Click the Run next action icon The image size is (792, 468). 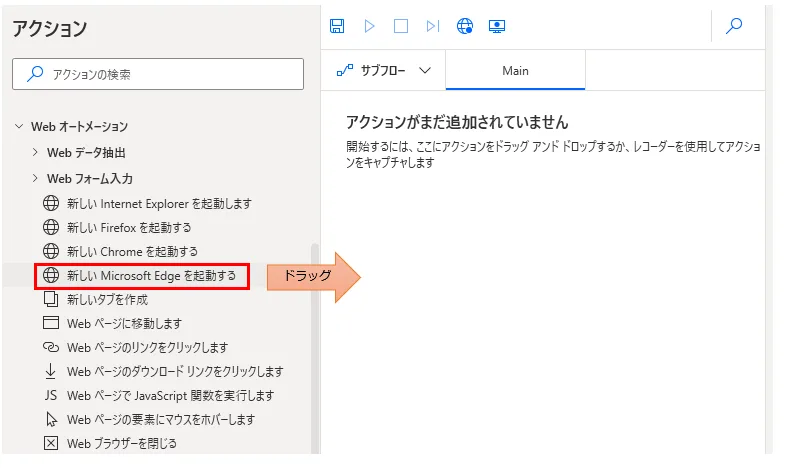(432, 26)
